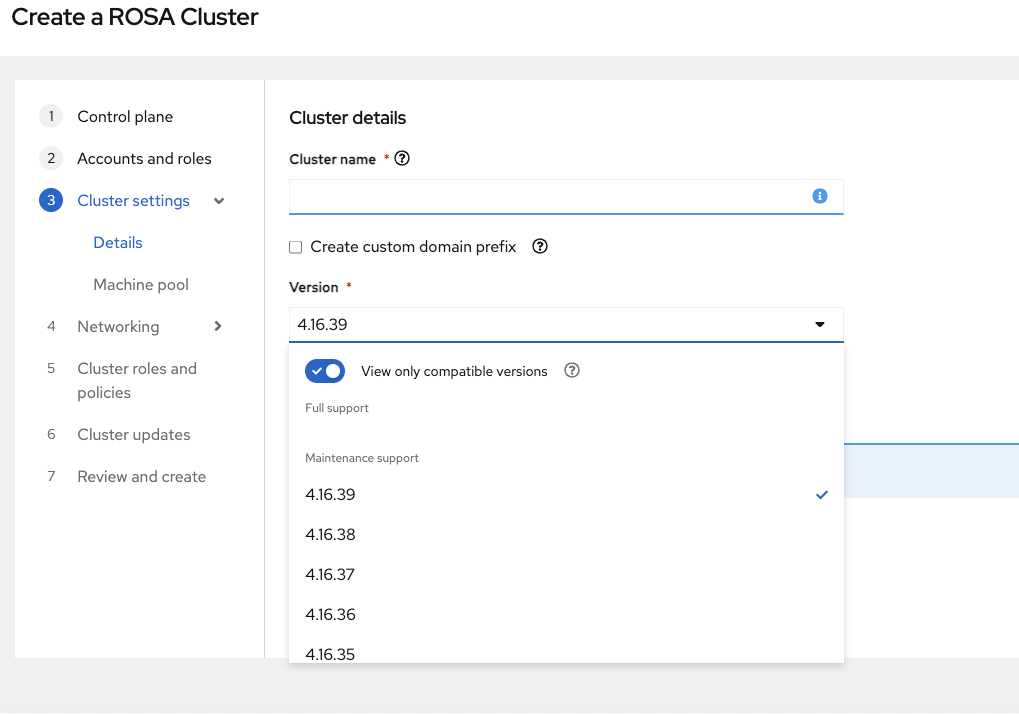
Task: Jump to the Review and create step
Action: 141,477
